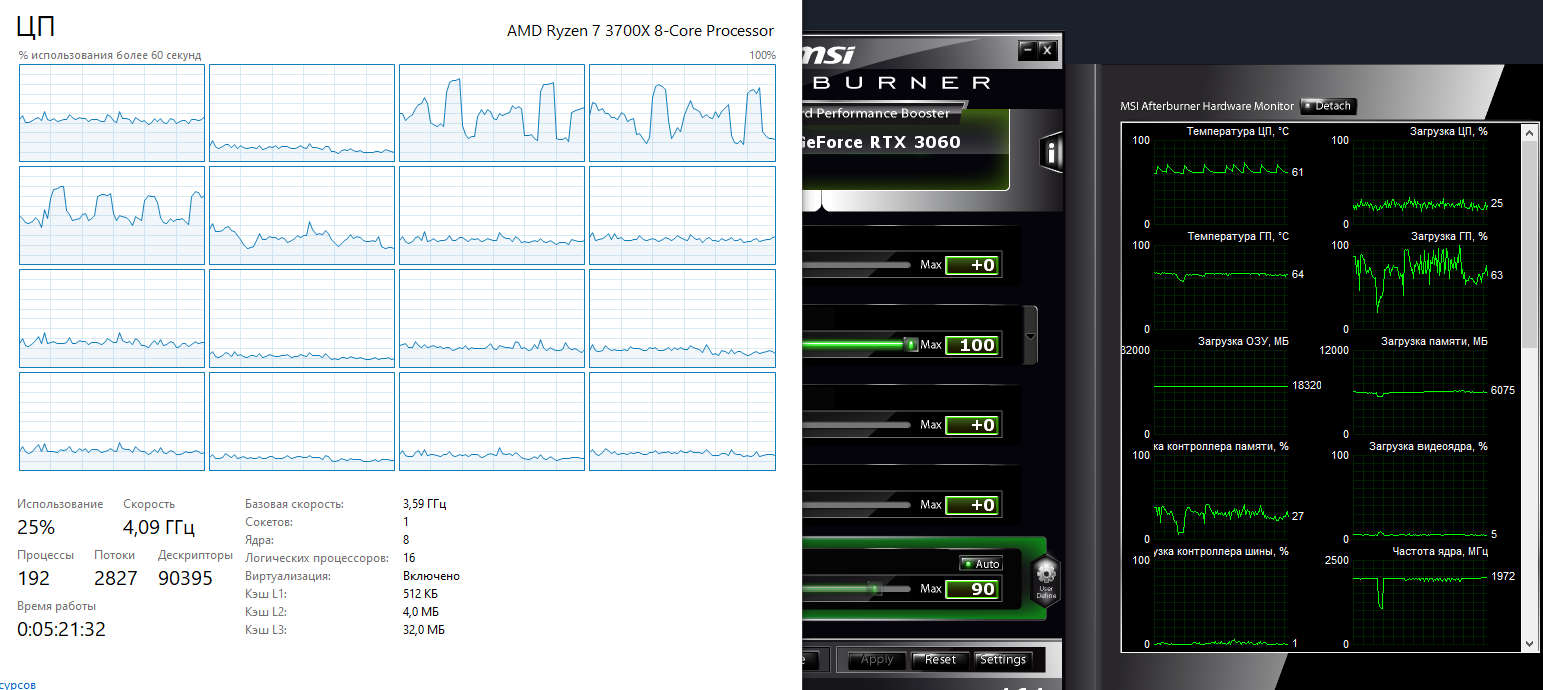1543x690 pixels.
Task: Click the speed value '4,09 ГГц'
Action: point(158,527)
